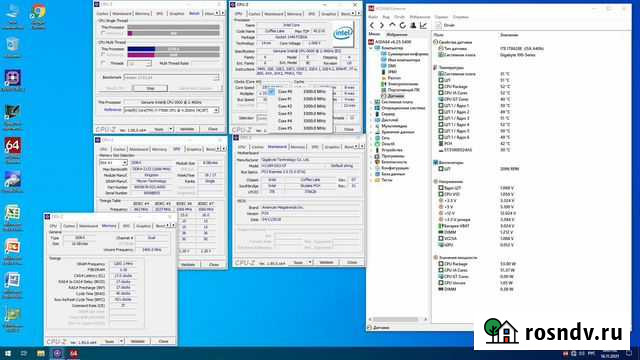Image resolution: width=640 pixels, height=360 pixels.
Task: Open File Explorer from the taskbar
Action: coord(40,353)
